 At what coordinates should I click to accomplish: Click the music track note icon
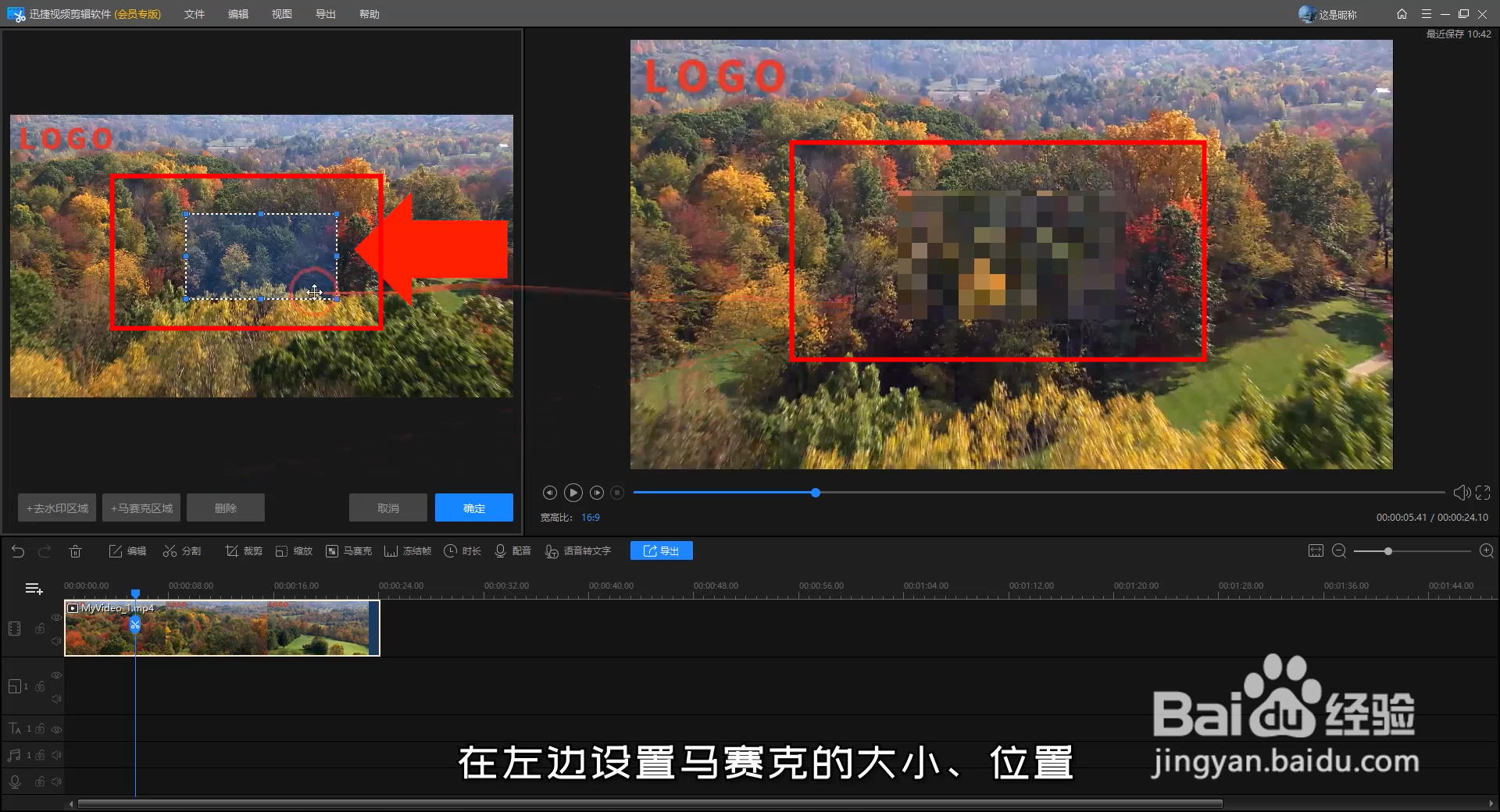pyautogui.click(x=14, y=755)
